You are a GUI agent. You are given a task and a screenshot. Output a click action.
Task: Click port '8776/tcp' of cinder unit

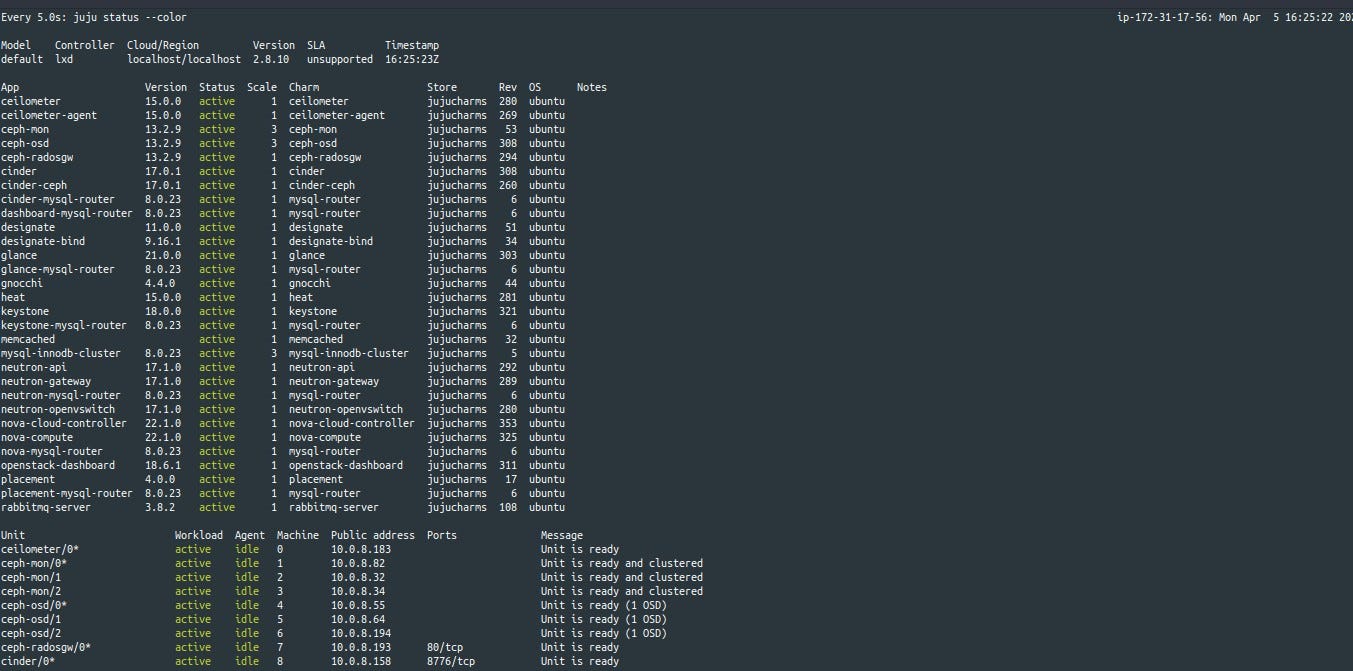coord(451,661)
